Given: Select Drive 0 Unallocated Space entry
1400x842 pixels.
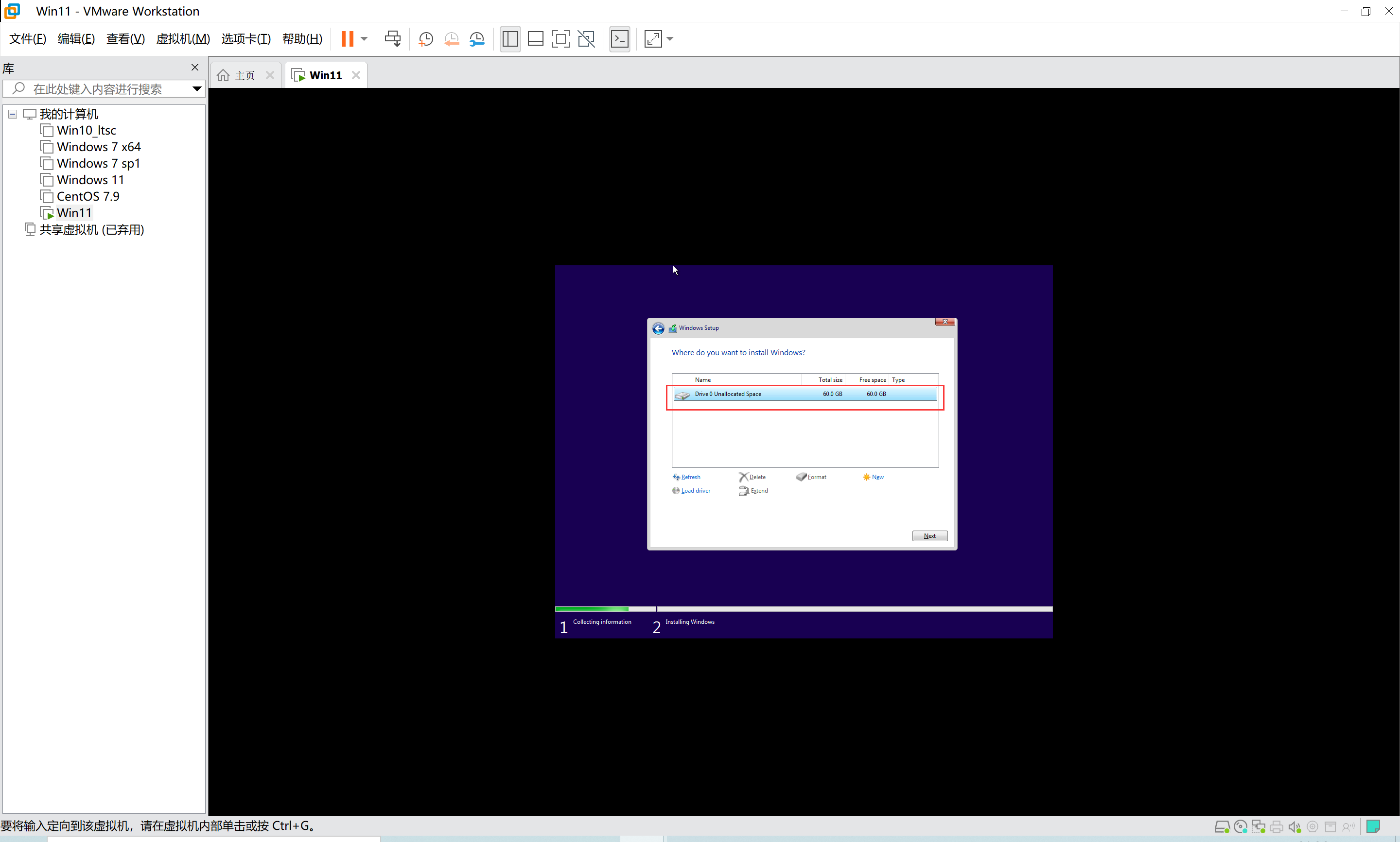Looking at the screenshot, I should 805,394.
